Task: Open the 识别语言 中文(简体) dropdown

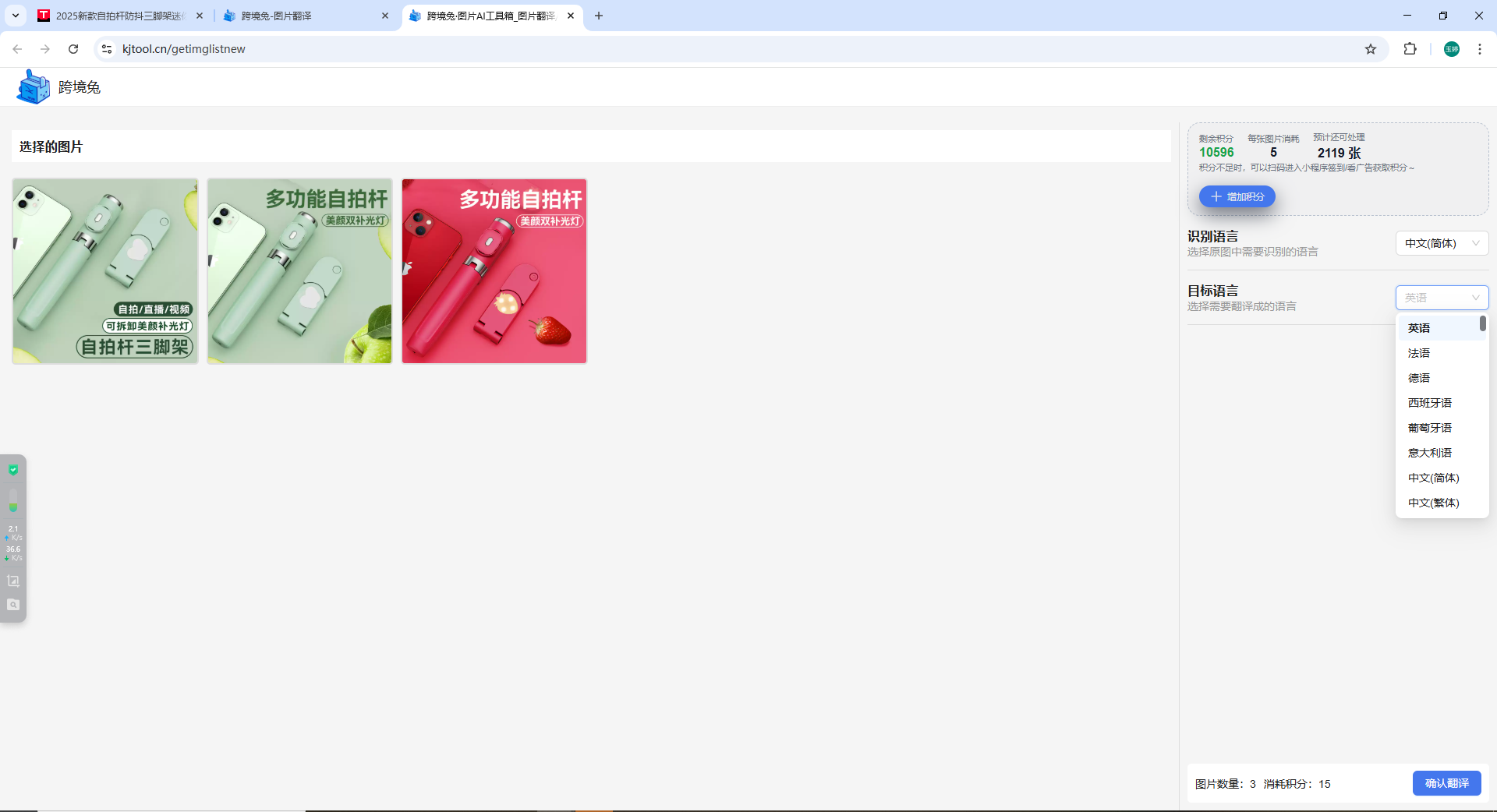Action: pyautogui.click(x=1442, y=243)
